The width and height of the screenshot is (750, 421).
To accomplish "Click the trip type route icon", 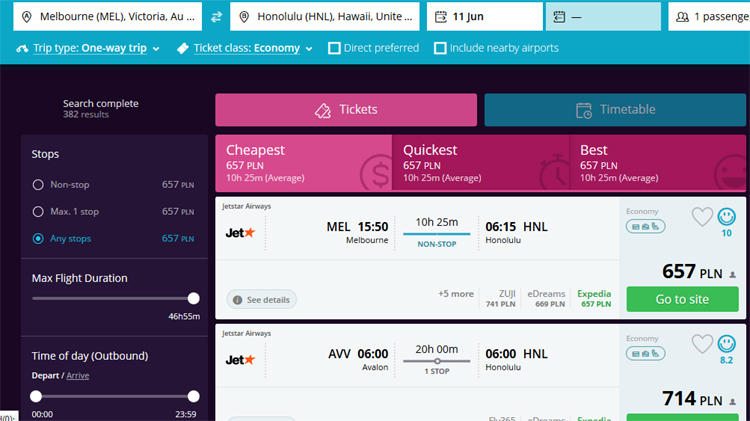I will 22,48.
